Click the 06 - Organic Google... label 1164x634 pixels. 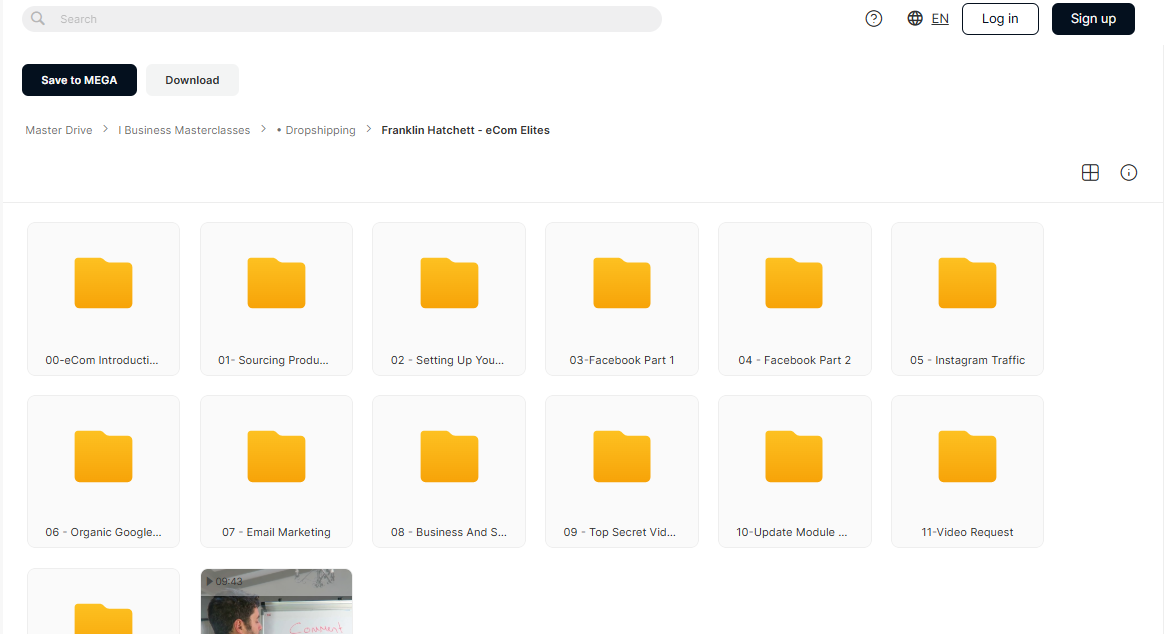tap(103, 532)
